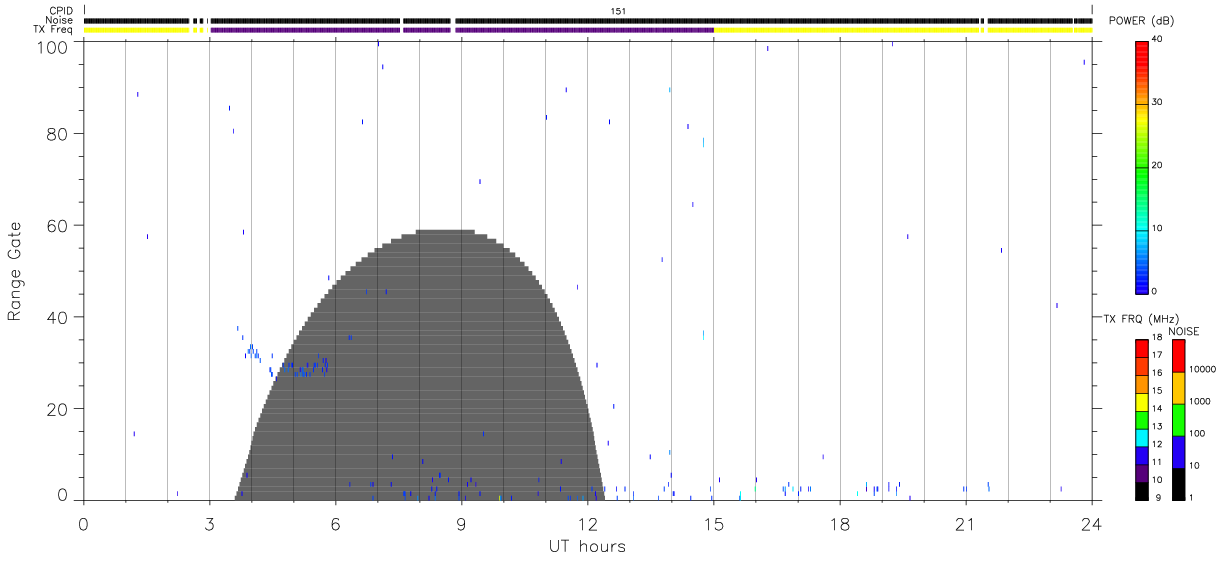1228x567 pixels.
Task: Select 40 on the Range Gate axis
Action: click(x=56, y=317)
